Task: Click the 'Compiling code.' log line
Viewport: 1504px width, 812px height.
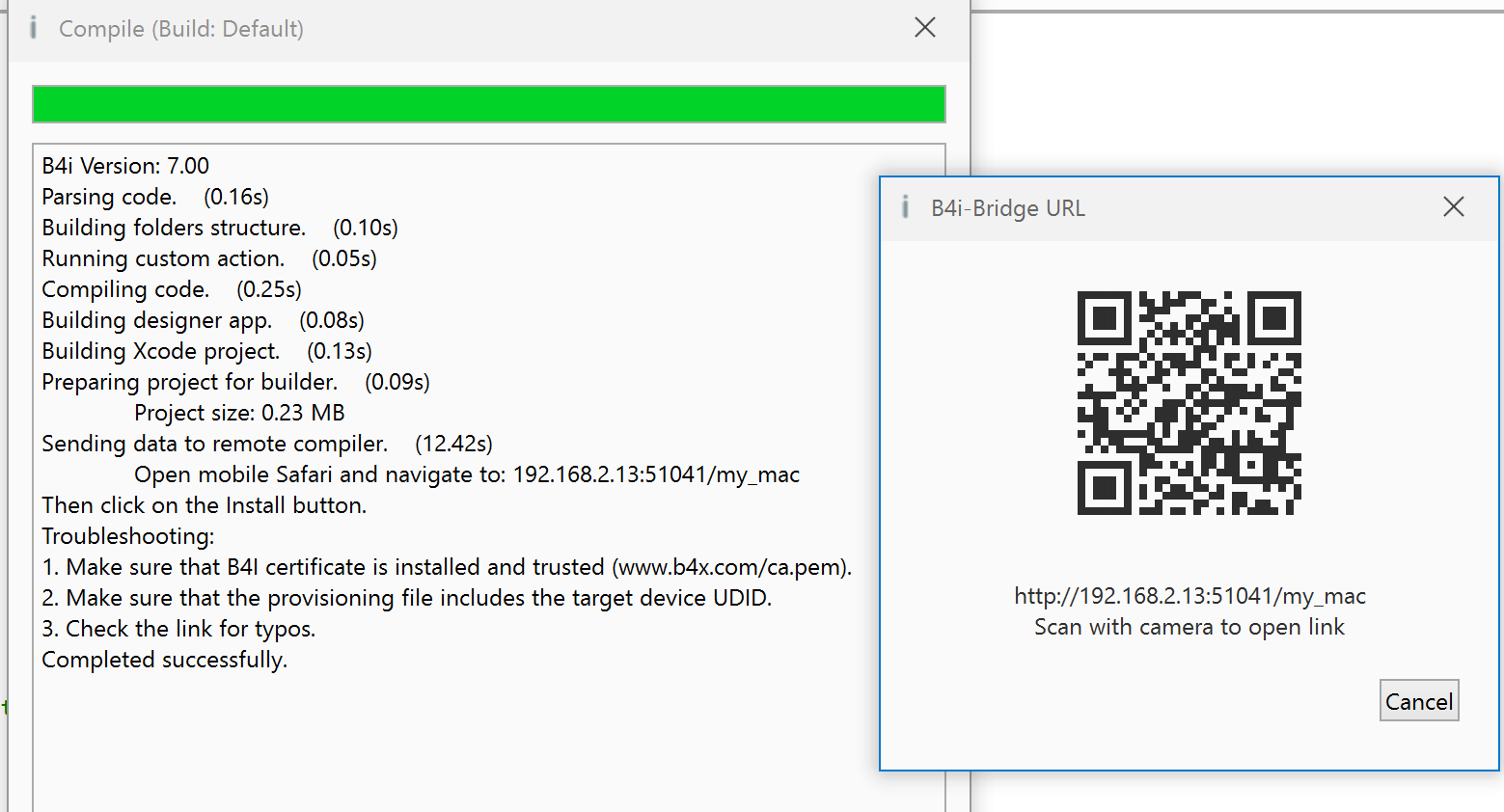Action: pyautogui.click(x=172, y=289)
